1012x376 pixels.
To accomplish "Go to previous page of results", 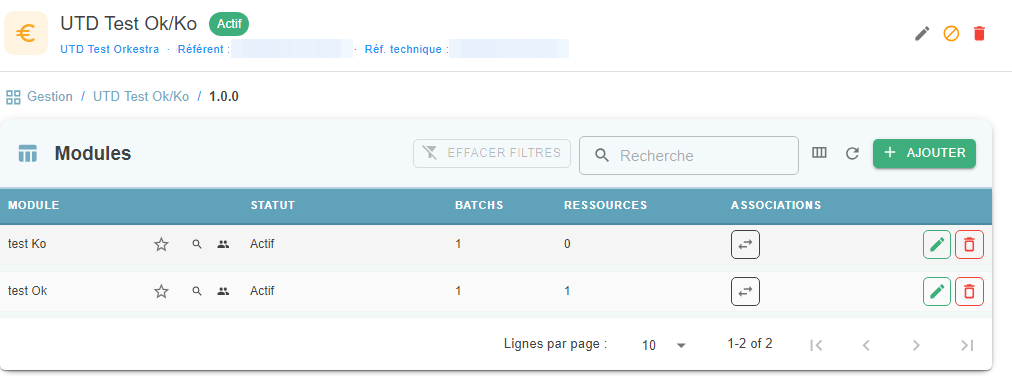I will (x=867, y=345).
